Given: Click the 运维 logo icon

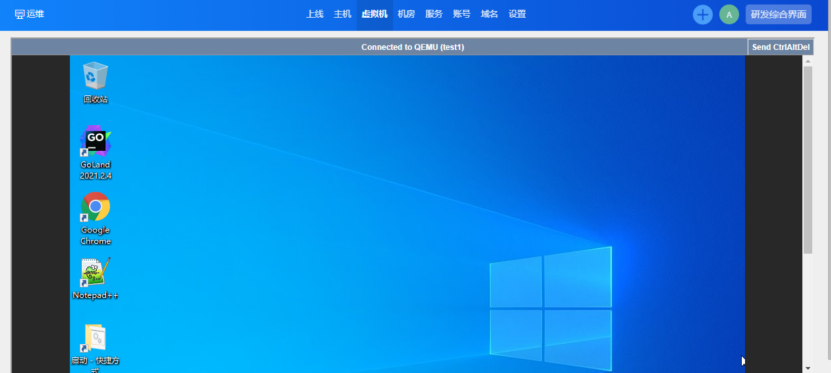Looking at the screenshot, I should click(x=20, y=14).
